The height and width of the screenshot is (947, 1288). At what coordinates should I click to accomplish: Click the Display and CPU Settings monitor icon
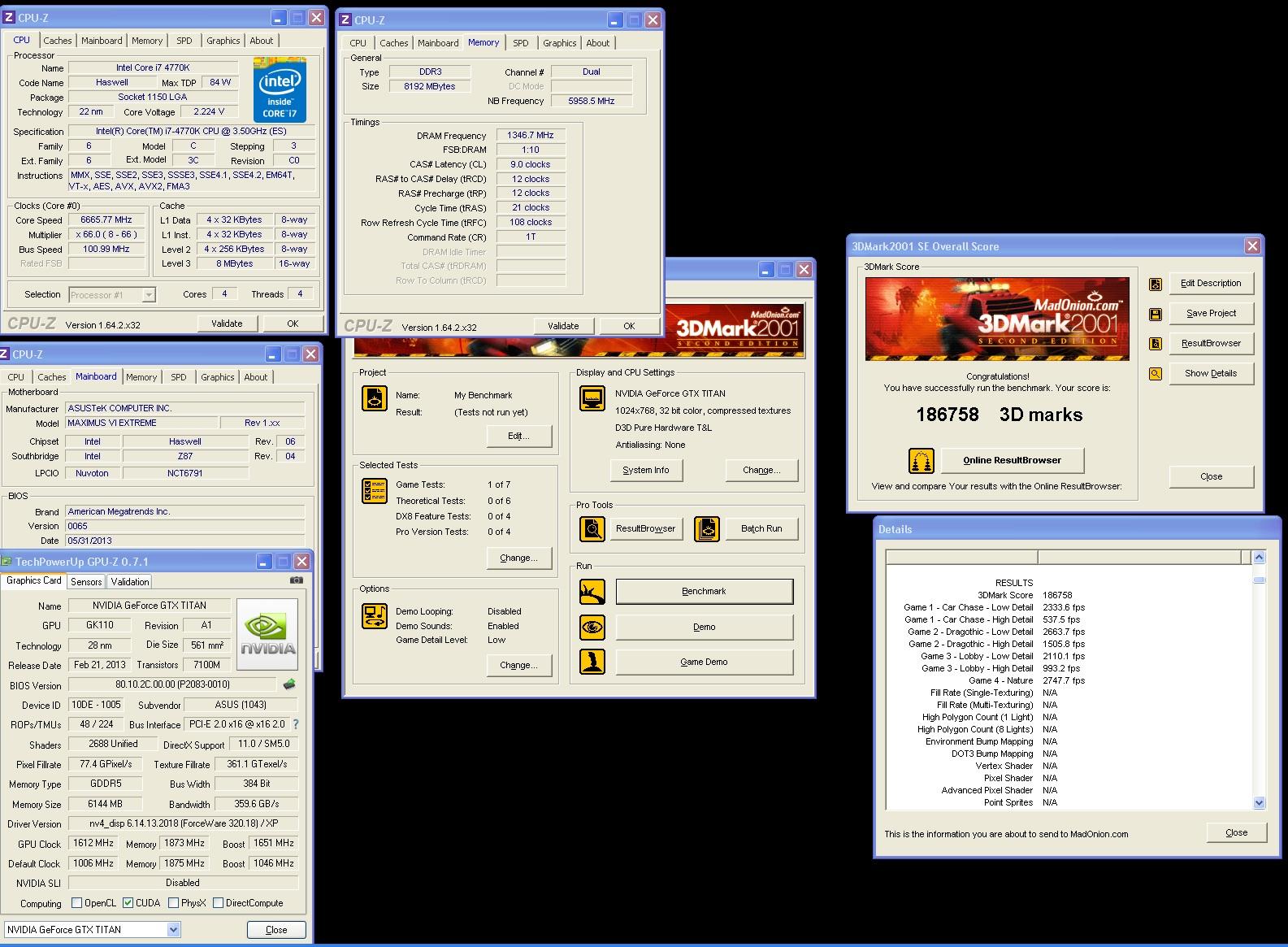[x=592, y=398]
